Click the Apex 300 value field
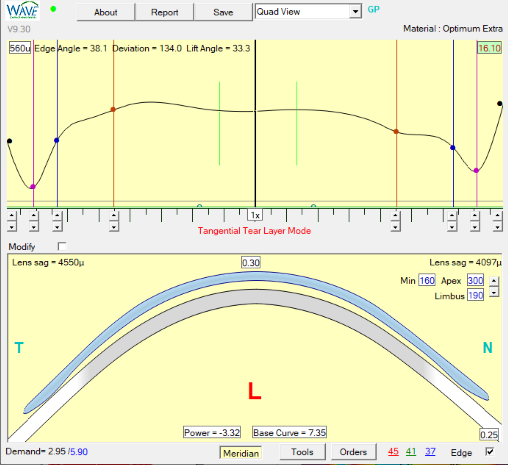Screen dimensions: 508x465 475,280
